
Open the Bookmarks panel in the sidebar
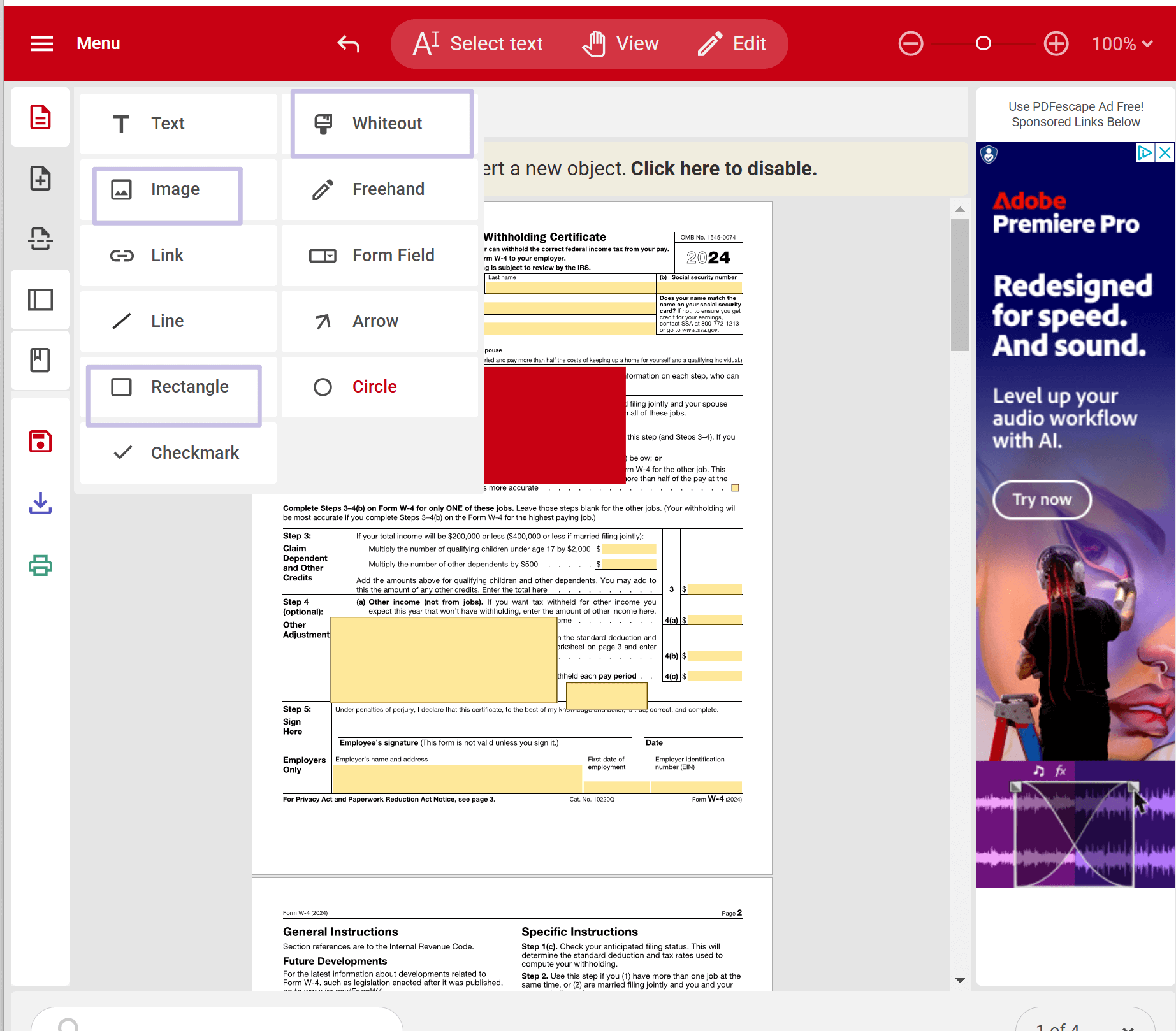(40, 360)
